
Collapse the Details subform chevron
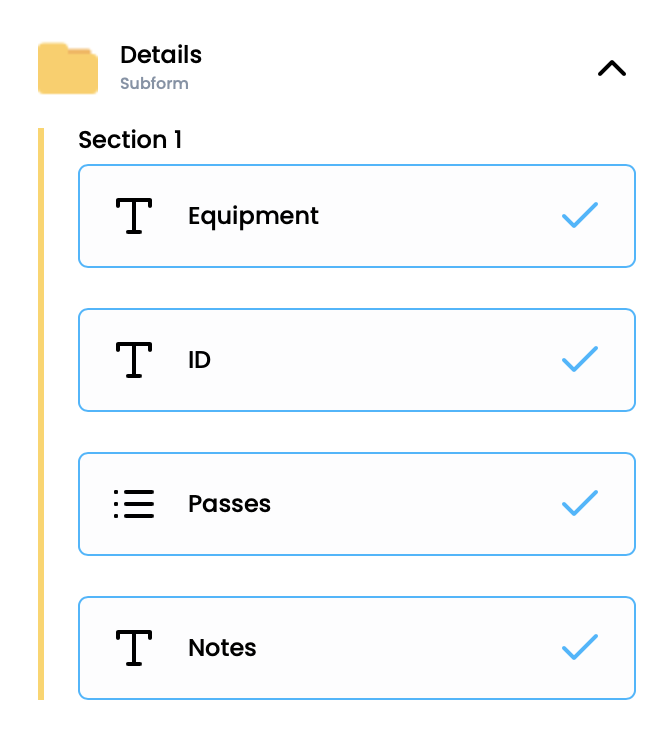[x=611, y=69]
